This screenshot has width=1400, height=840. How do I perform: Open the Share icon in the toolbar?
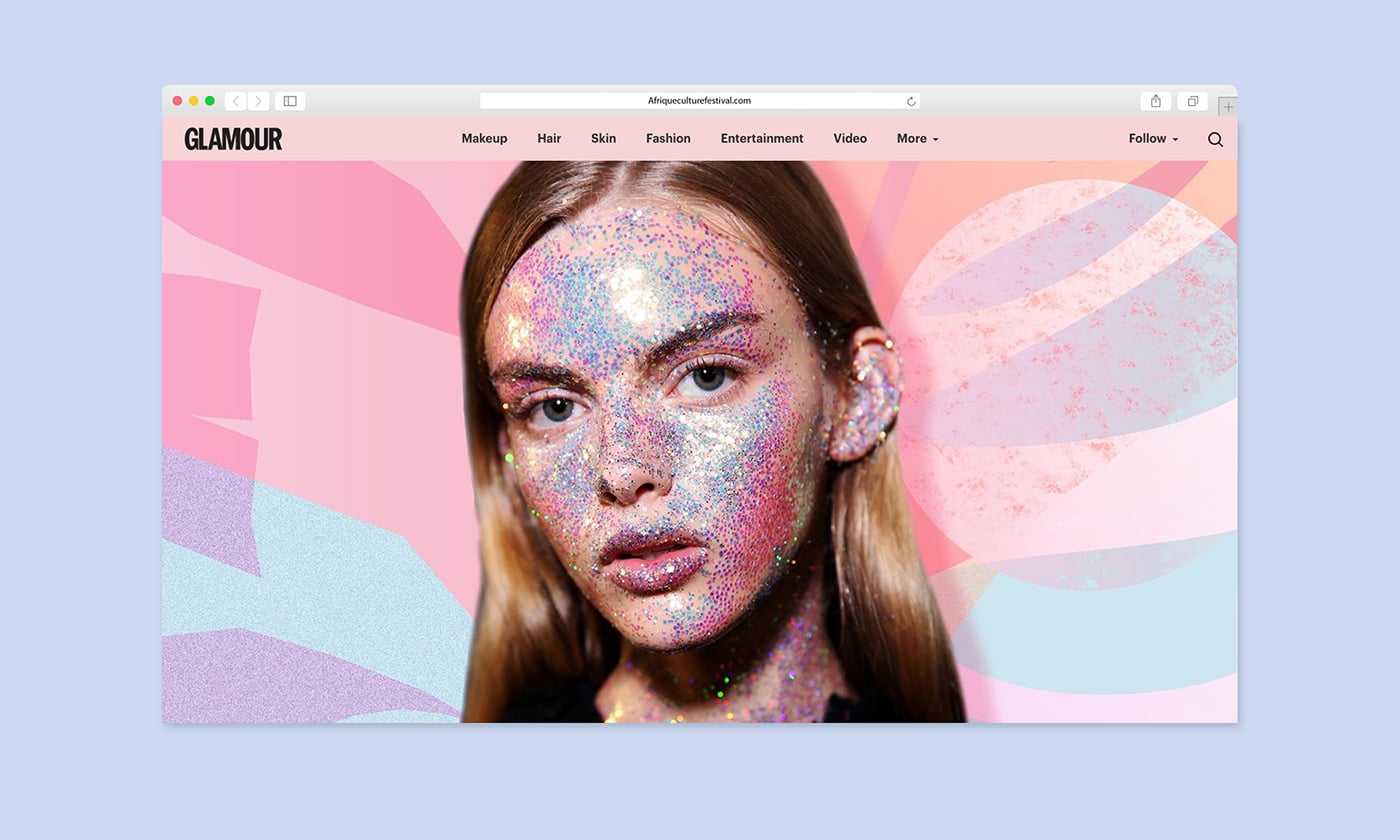[1155, 101]
